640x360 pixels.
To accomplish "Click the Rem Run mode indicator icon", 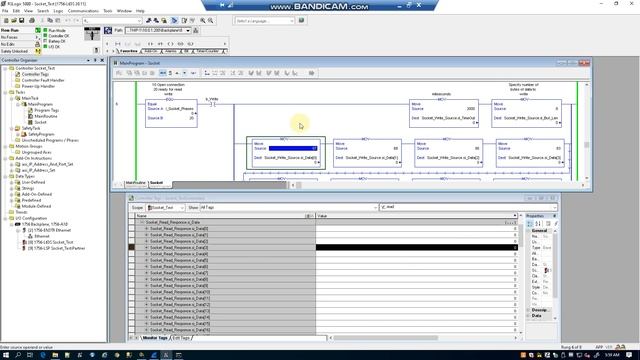I will pos(38,30).
